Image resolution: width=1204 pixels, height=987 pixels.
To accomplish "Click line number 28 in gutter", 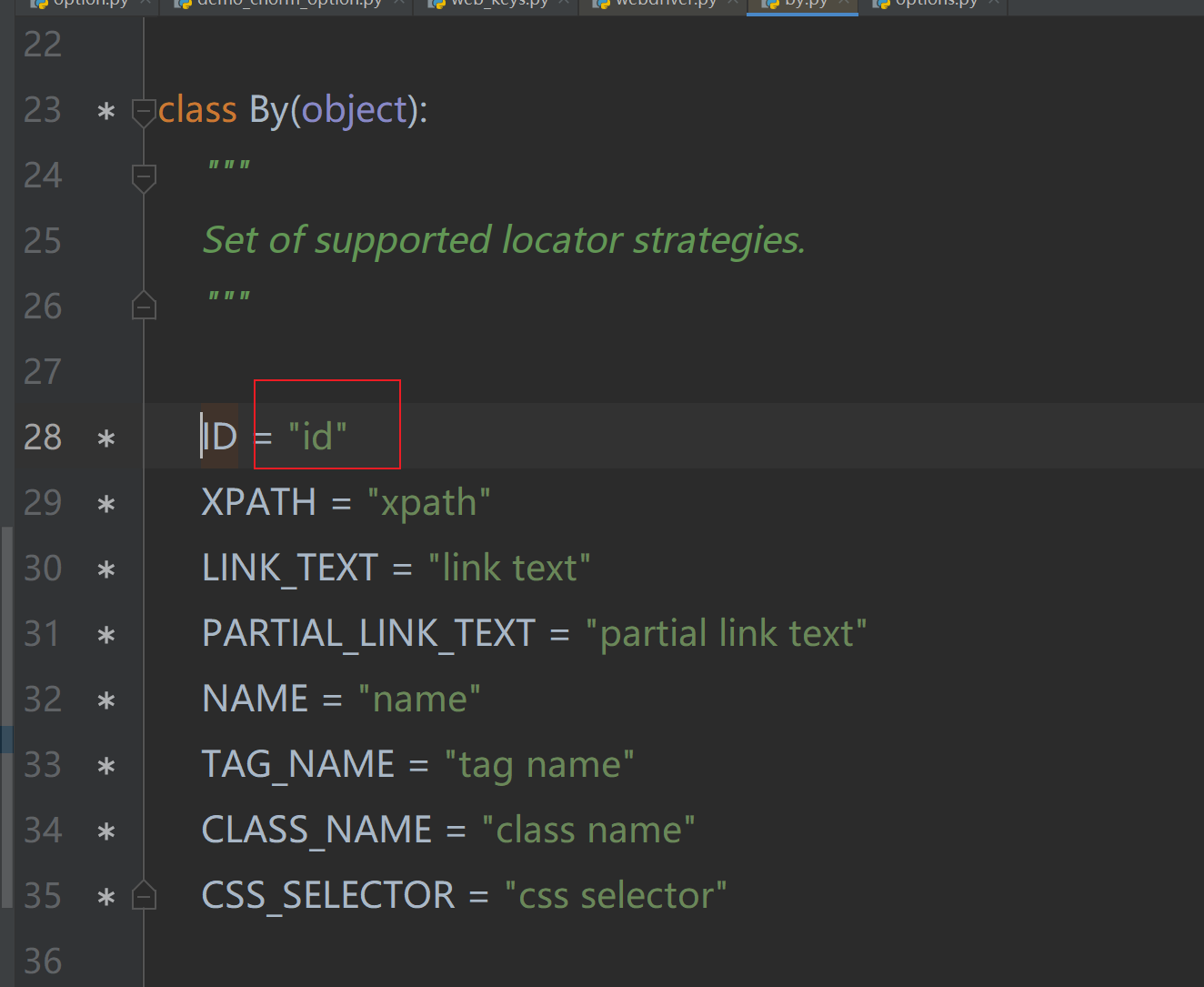I will [x=43, y=438].
